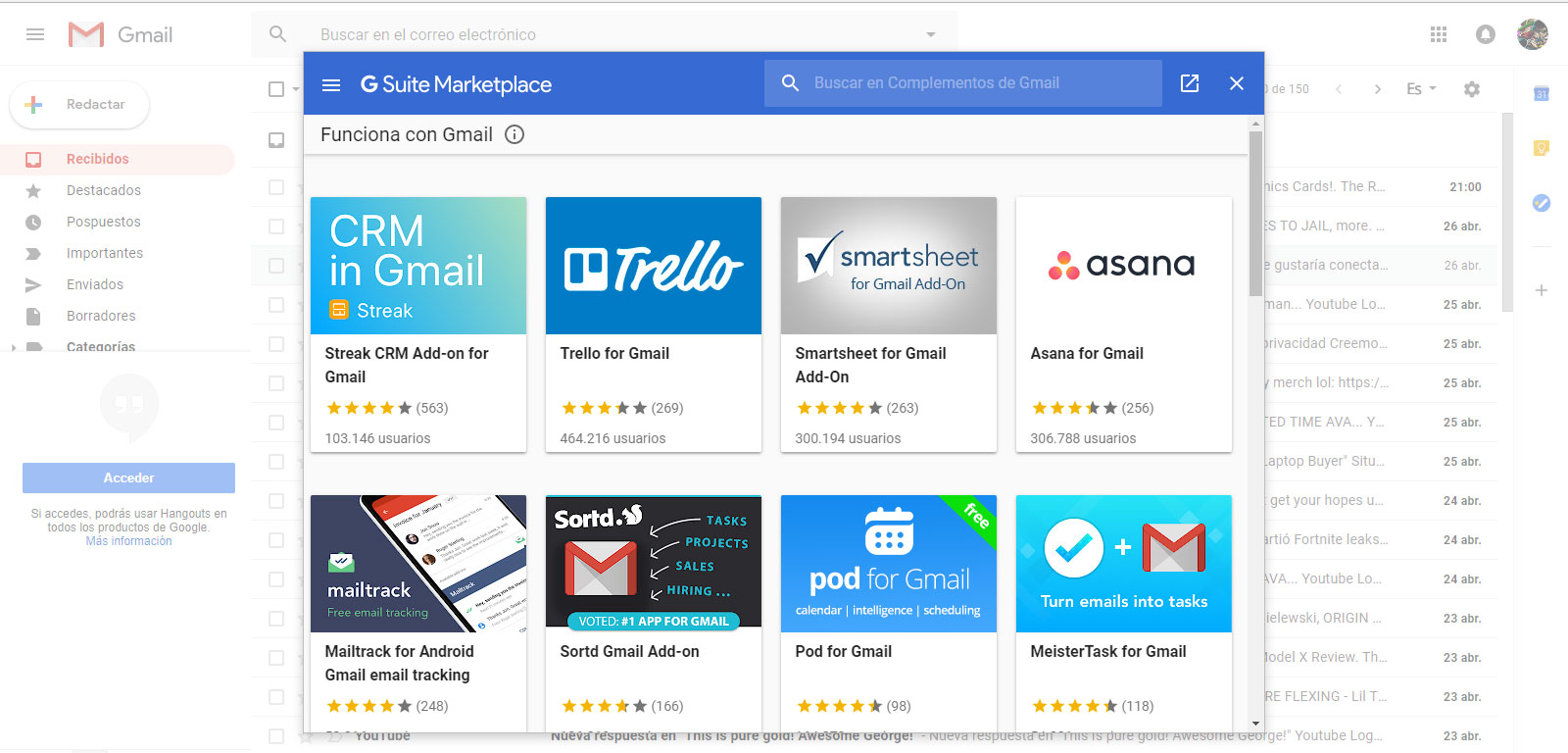The image size is (1568, 753).
Task: Open marketplace in new window icon
Action: 1190,83
